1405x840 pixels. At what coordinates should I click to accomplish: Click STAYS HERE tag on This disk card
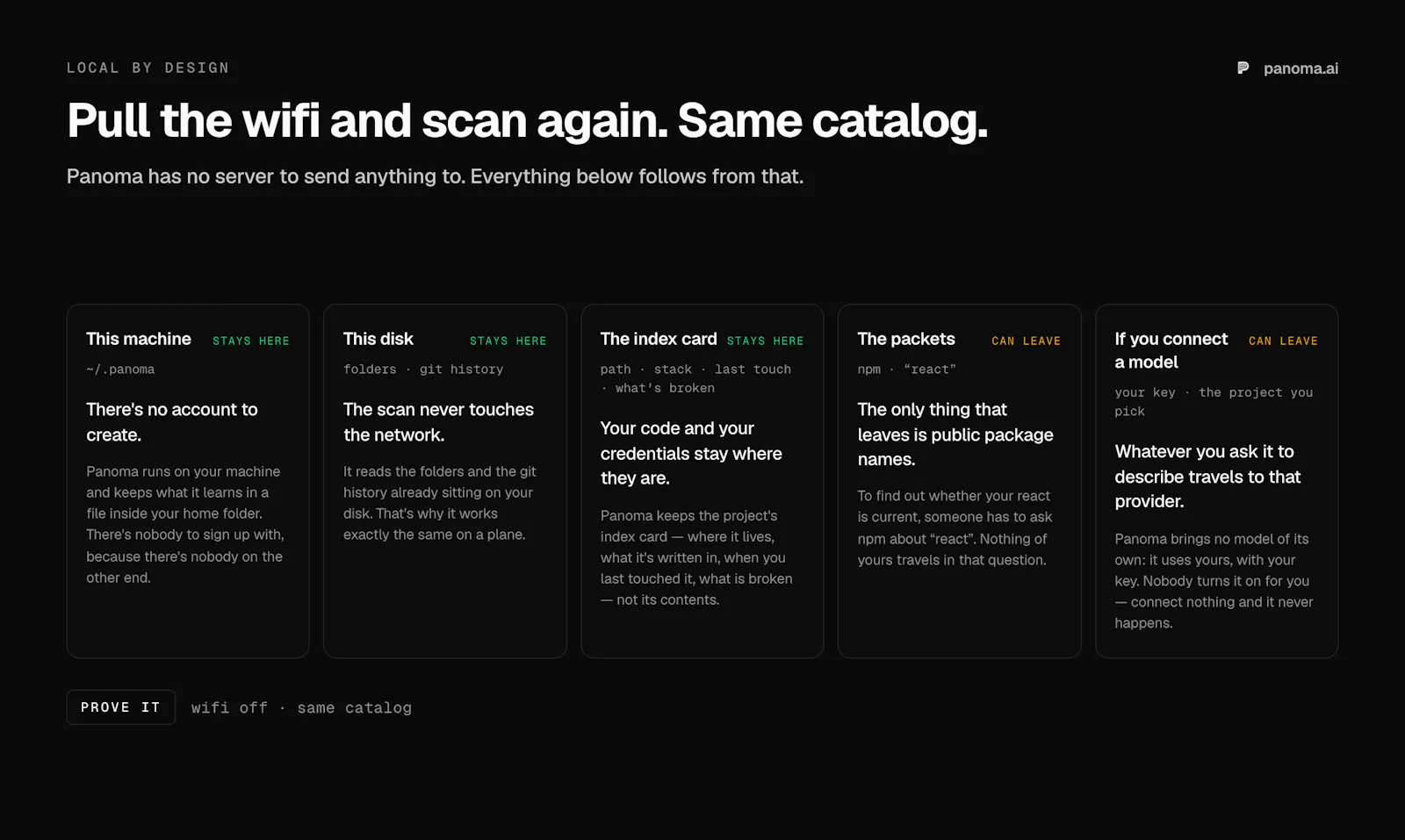(508, 341)
